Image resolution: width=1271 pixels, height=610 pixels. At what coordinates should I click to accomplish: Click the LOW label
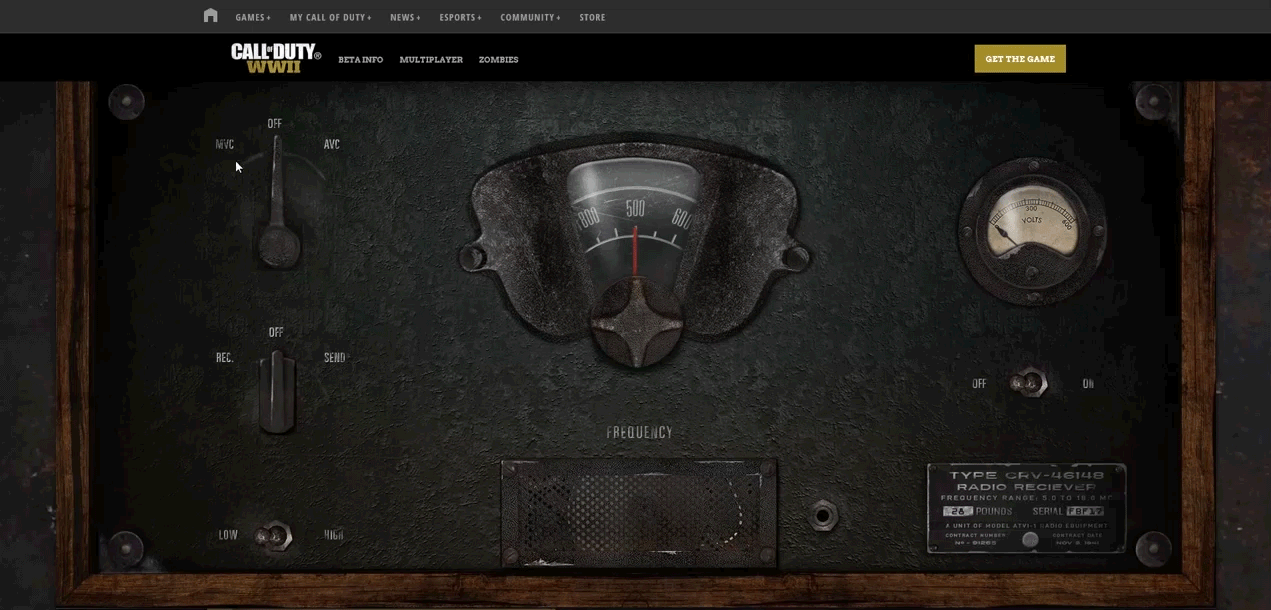228,535
